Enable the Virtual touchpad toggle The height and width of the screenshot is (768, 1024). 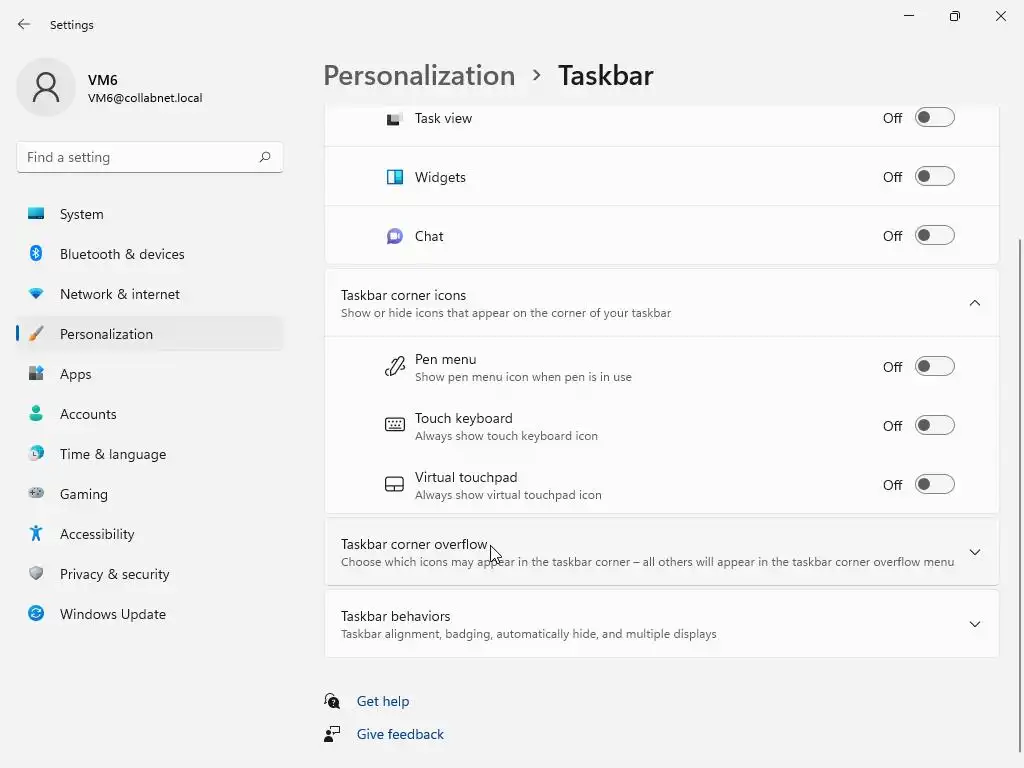pos(935,485)
